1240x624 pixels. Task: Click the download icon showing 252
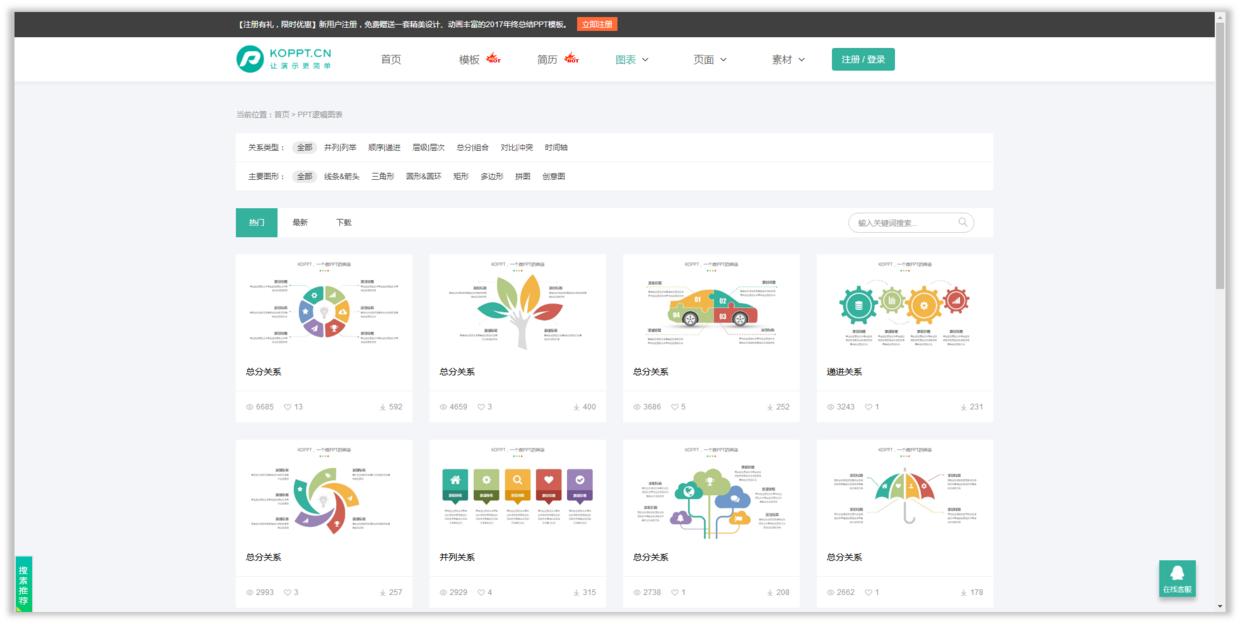[x=770, y=407]
